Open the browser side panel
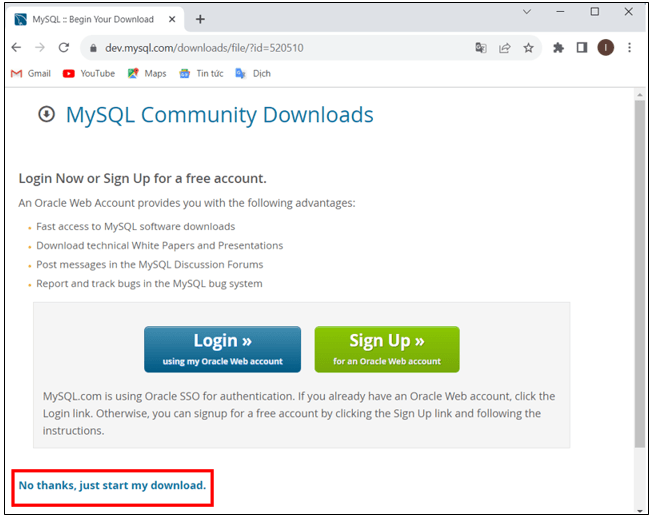Viewport: 652px width, 521px height. pyautogui.click(x=582, y=47)
